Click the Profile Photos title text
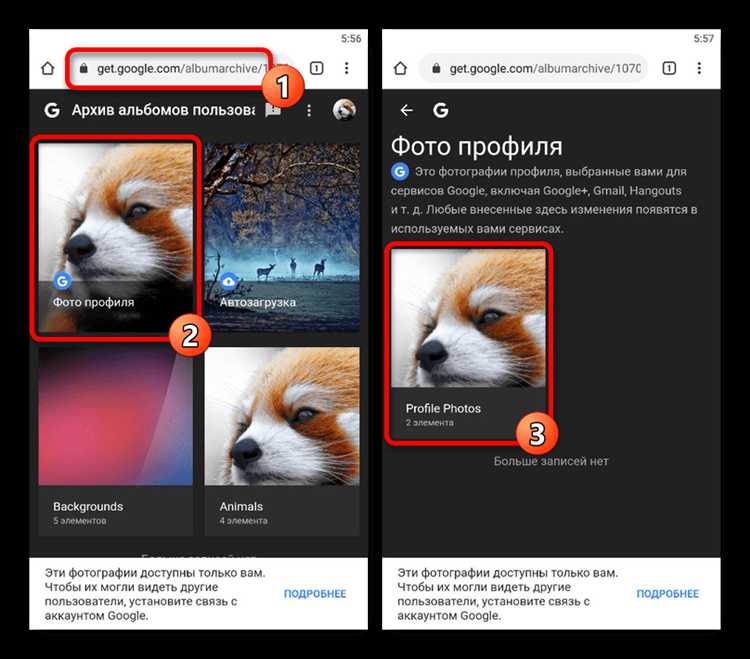Viewport: 750px width, 659px height. point(443,408)
